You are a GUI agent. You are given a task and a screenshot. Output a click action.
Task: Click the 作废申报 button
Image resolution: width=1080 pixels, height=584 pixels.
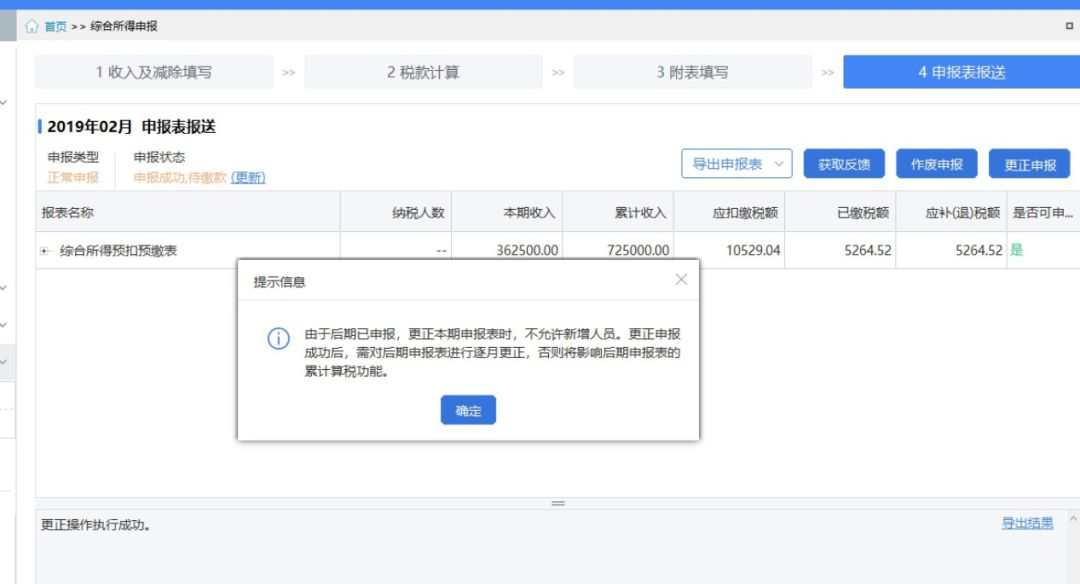[936, 164]
